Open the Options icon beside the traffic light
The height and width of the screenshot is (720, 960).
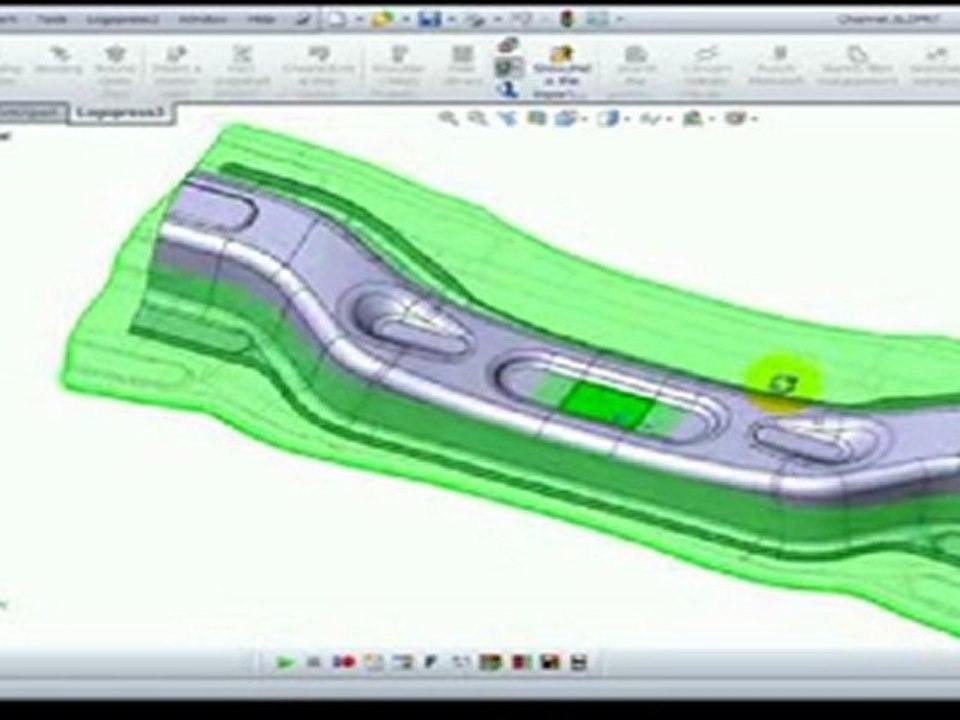coord(597,20)
